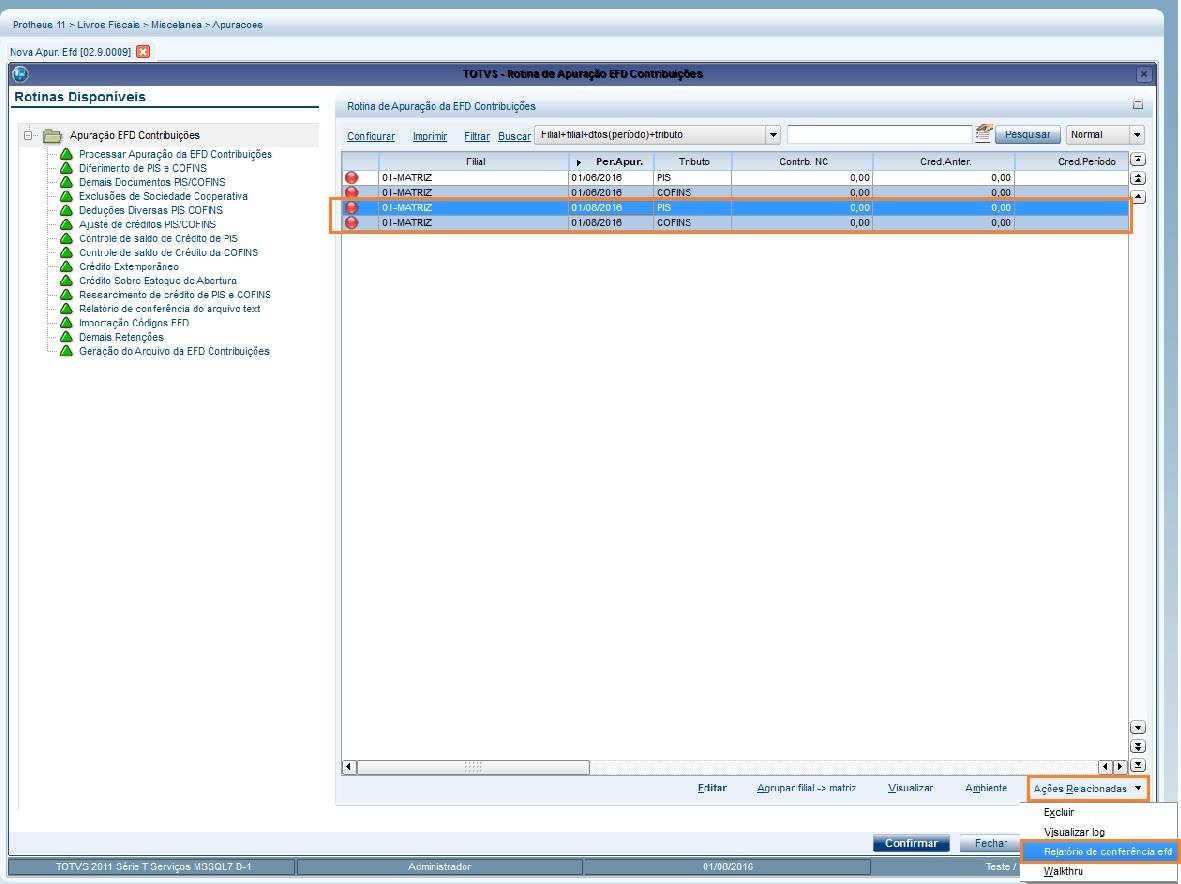Click the Confirmar button
Viewport: 1181px width, 884px height.
click(911, 843)
